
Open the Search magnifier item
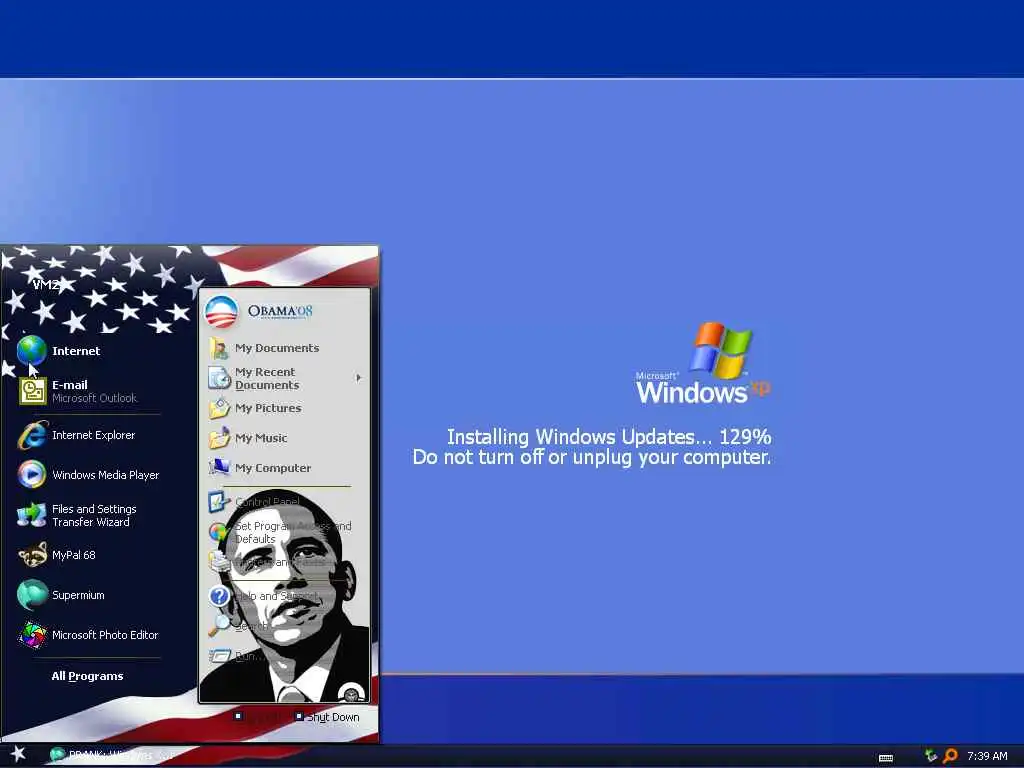tap(239, 626)
